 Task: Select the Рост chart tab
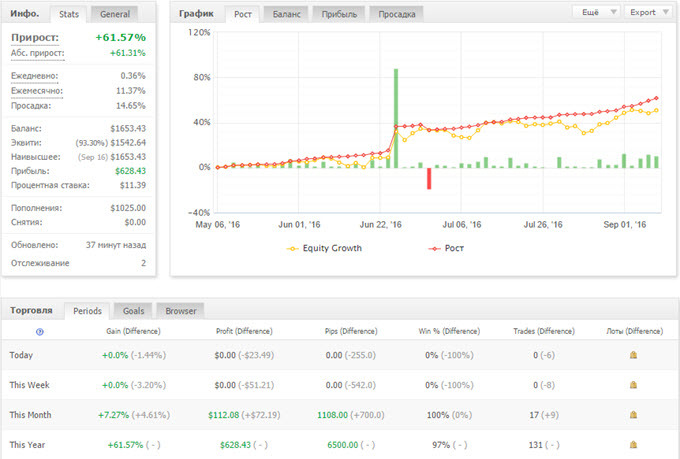coord(243,14)
